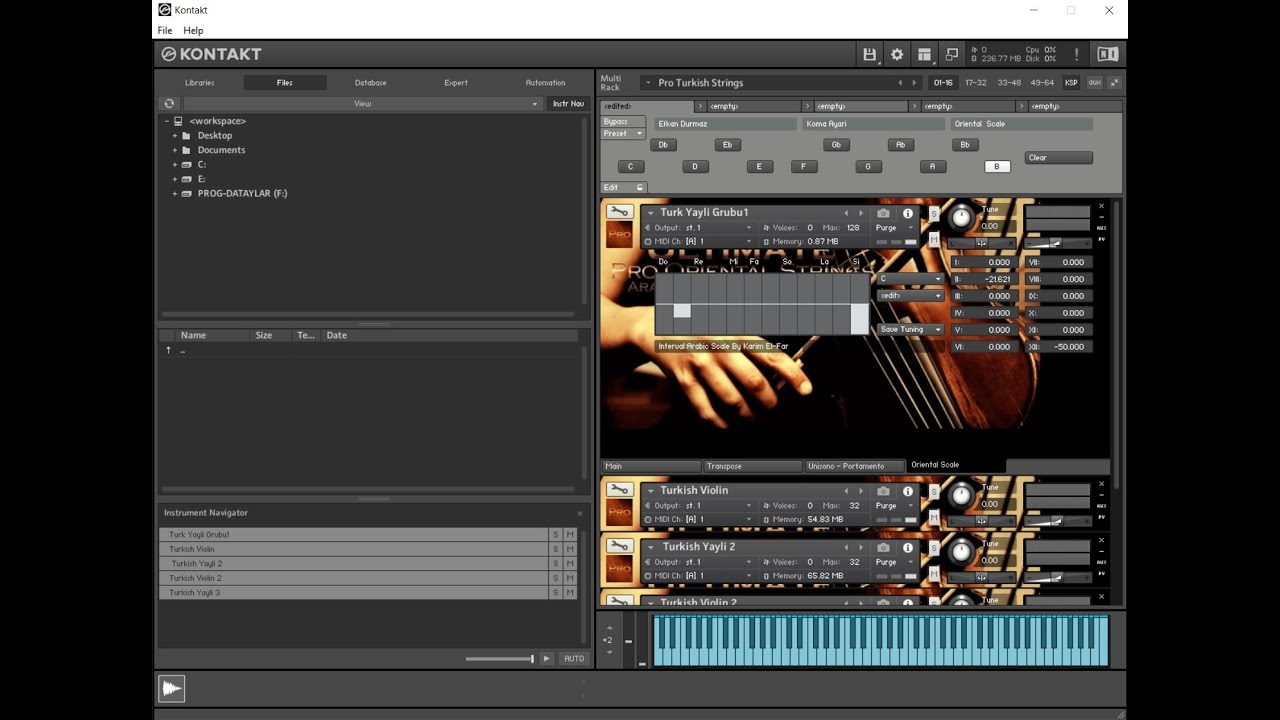The image size is (1280, 720).
Task: Open Kontakt options via the gear icon
Action: click(897, 54)
